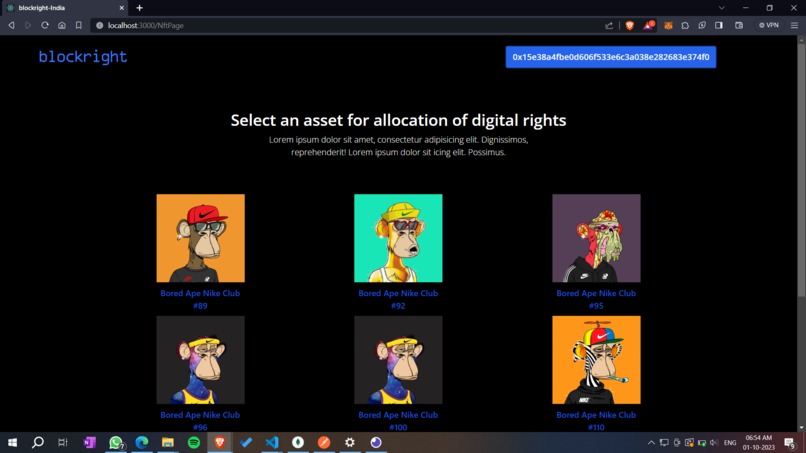This screenshot has height=453, width=806.
Task: Open OneNote from the taskbar
Action: [89, 442]
